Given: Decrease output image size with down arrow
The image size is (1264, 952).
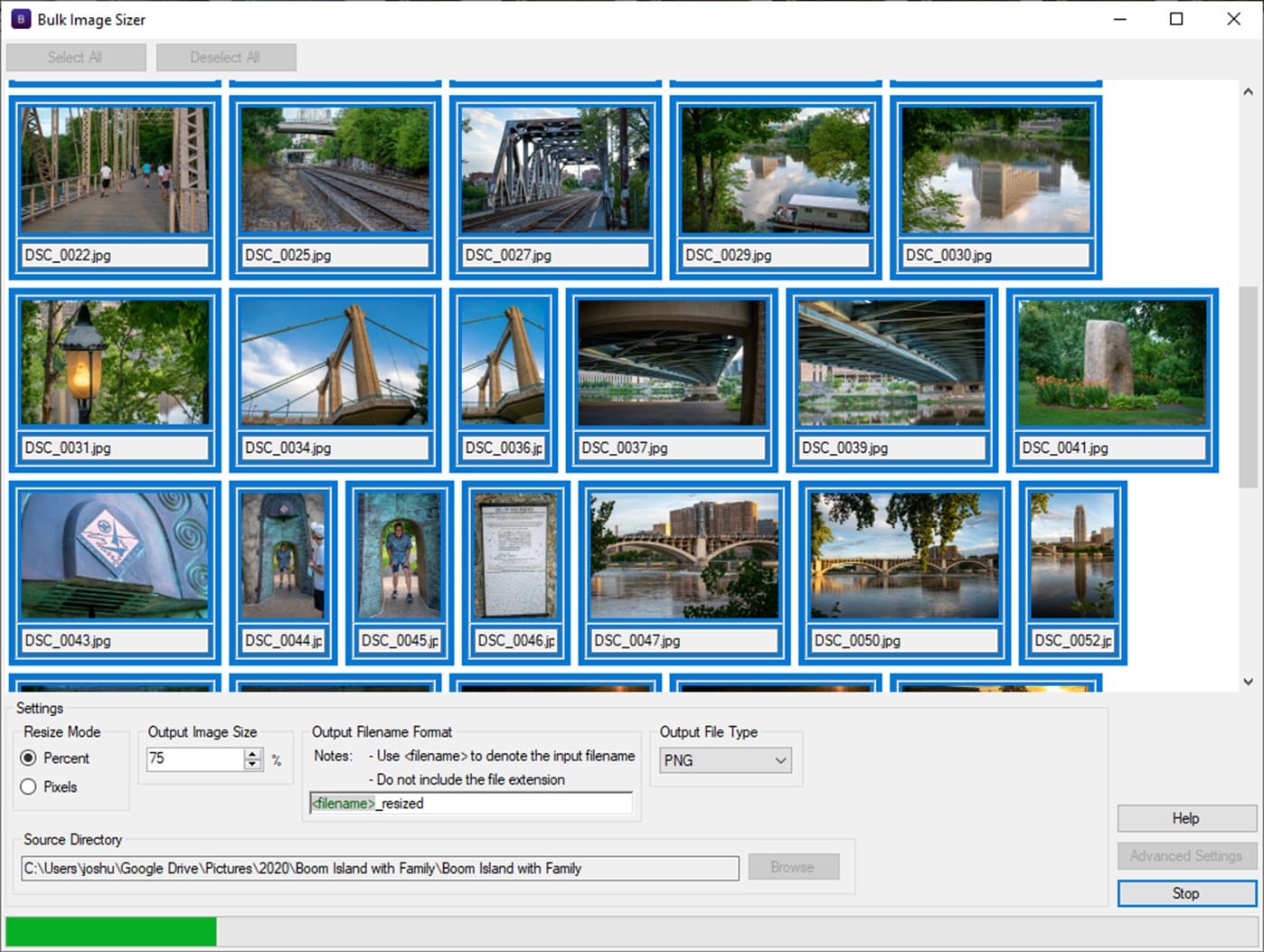Looking at the screenshot, I should pos(252,765).
